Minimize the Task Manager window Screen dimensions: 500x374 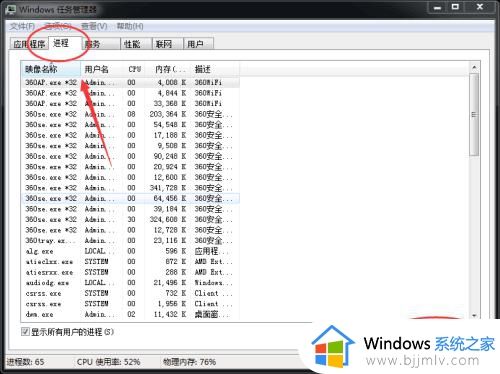437,7
